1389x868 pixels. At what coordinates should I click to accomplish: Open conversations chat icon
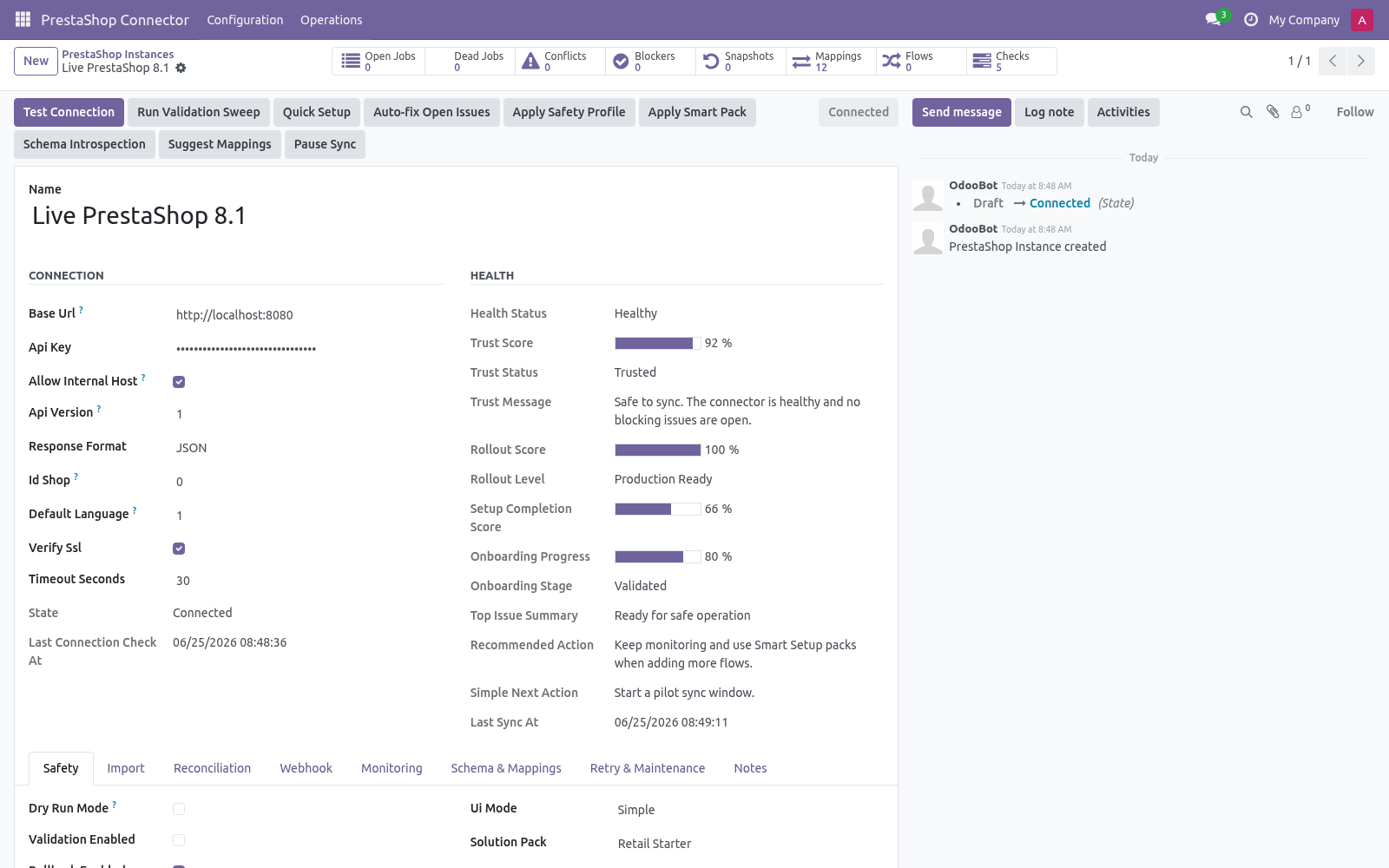point(1213,19)
